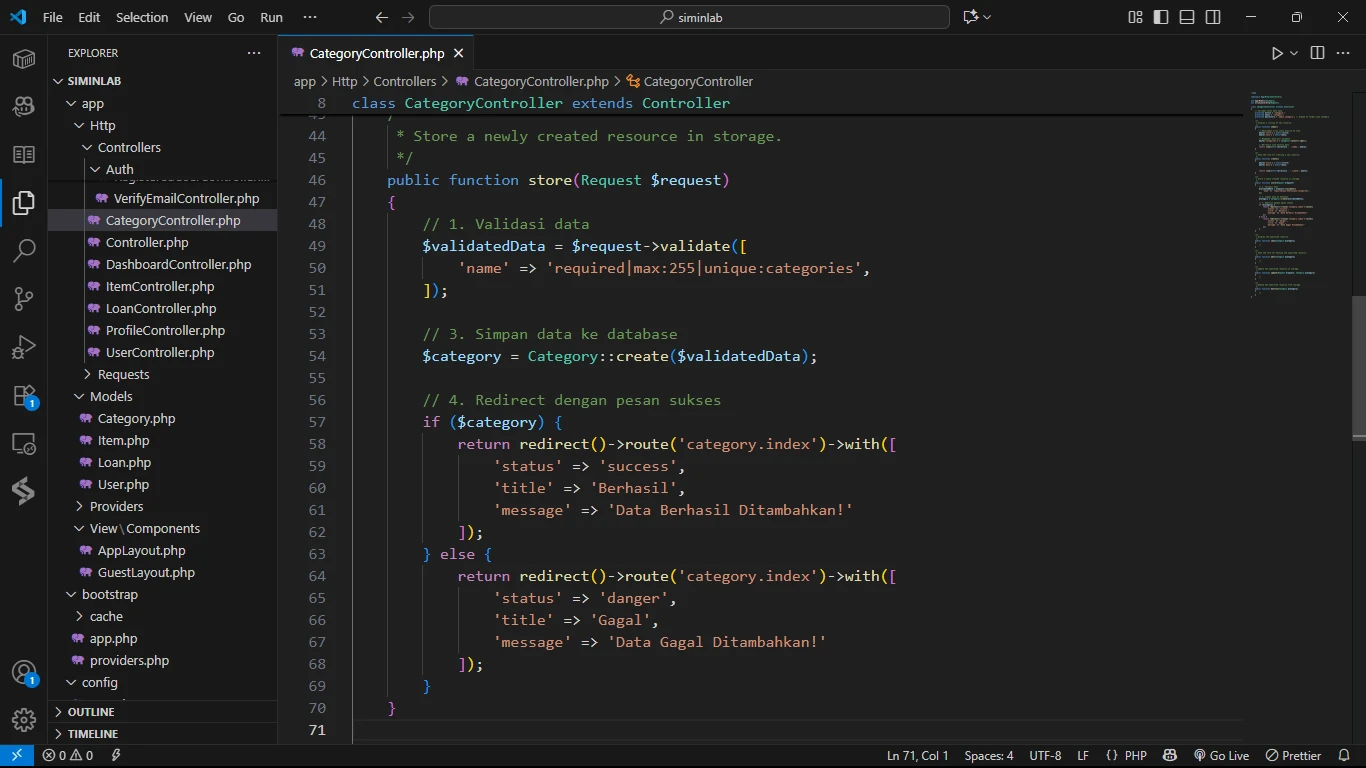Toggle the bottom panel visibility
Viewport: 1366px width, 768px height.
pos(1187,17)
